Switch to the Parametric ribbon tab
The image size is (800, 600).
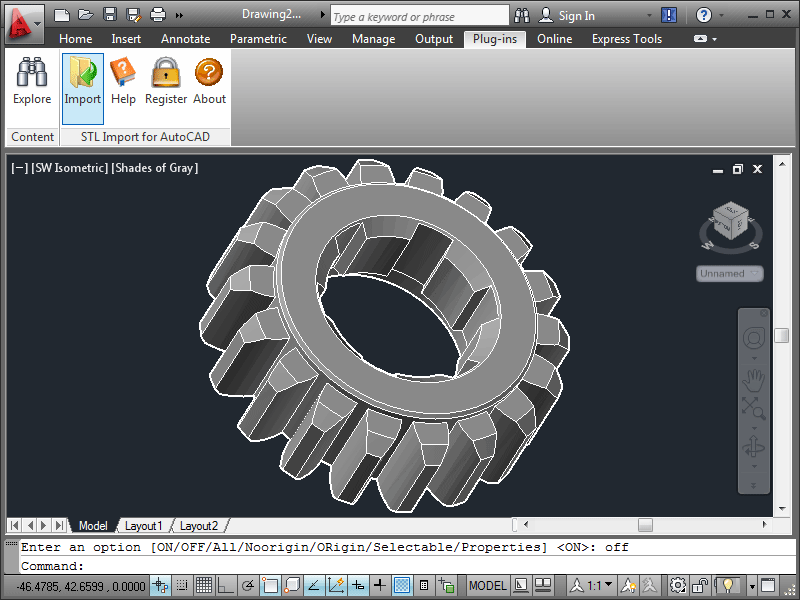point(258,39)
